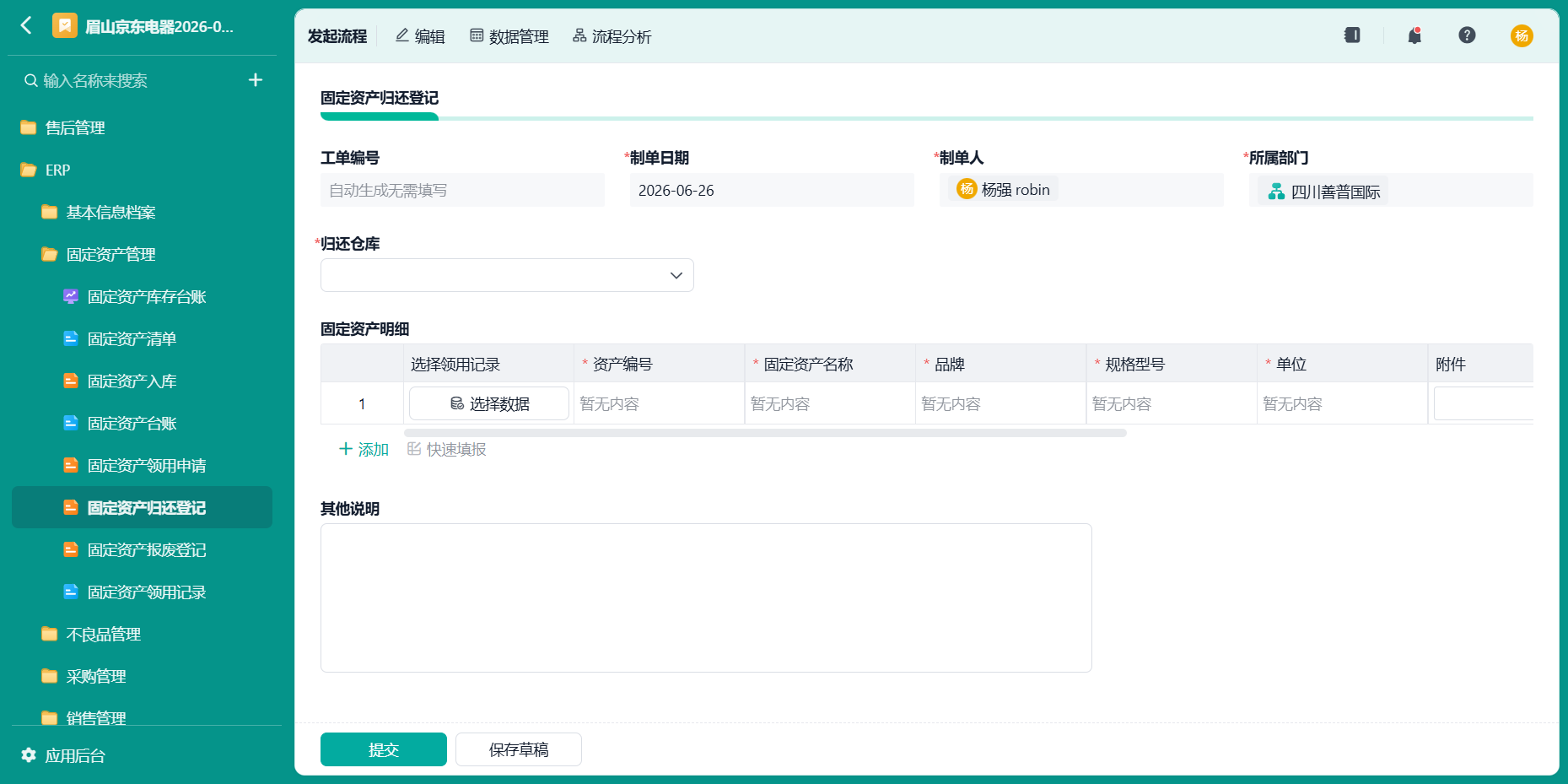Add a new item with plus icon
The height and width of the screenshot is (784, 1568).
[x=256, y=79]
